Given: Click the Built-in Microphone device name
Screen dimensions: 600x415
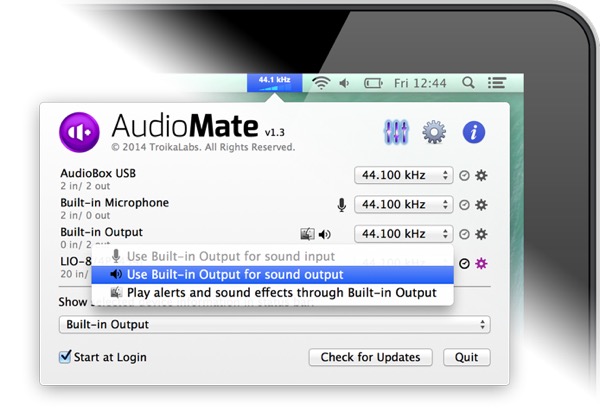Looking at the screenshot, I should (x=114, y=202).
